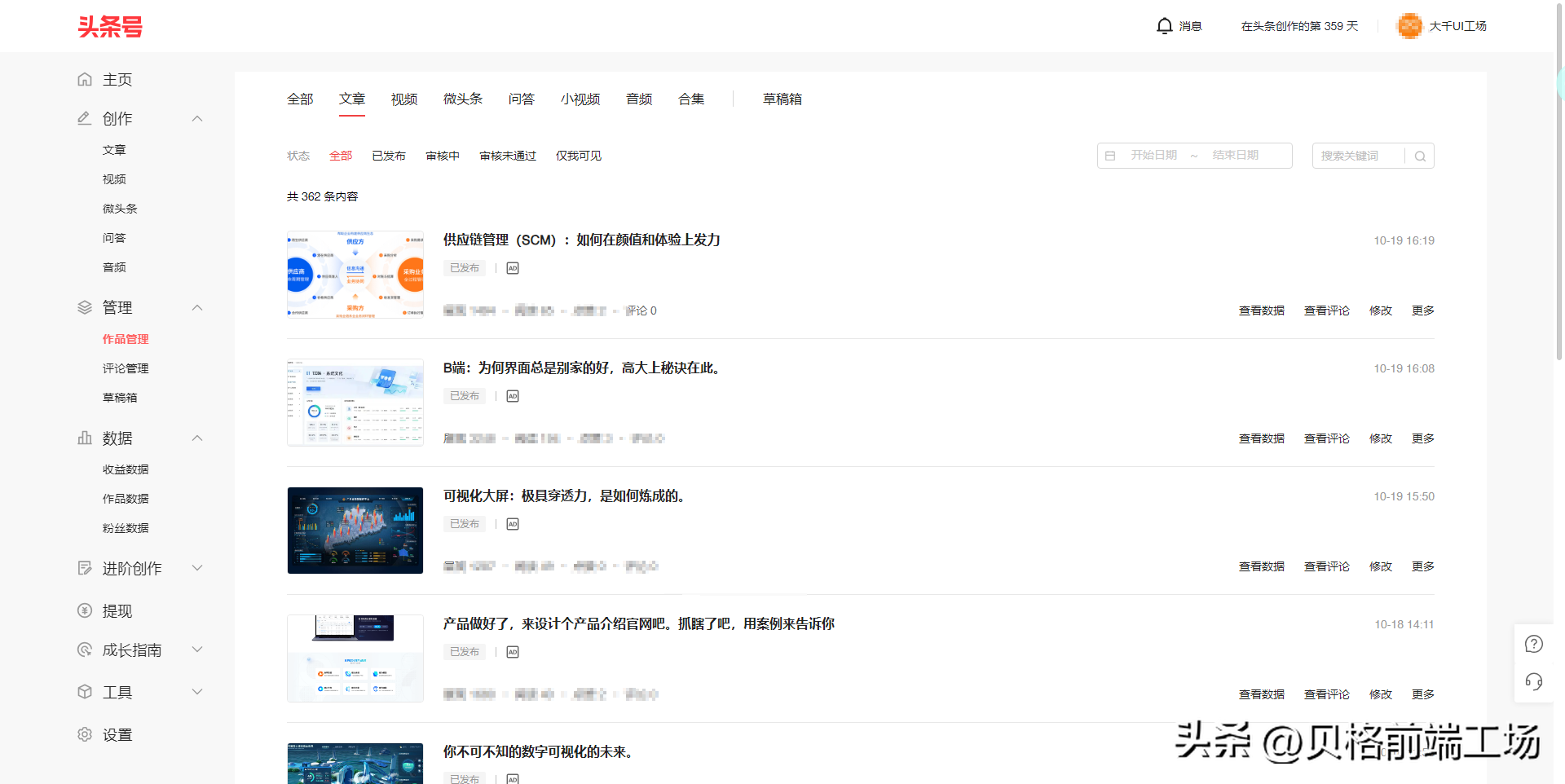Collapse the 数据 section
Image resolution: width=1565 pixels, height=784 pixels.
point(197,438)
